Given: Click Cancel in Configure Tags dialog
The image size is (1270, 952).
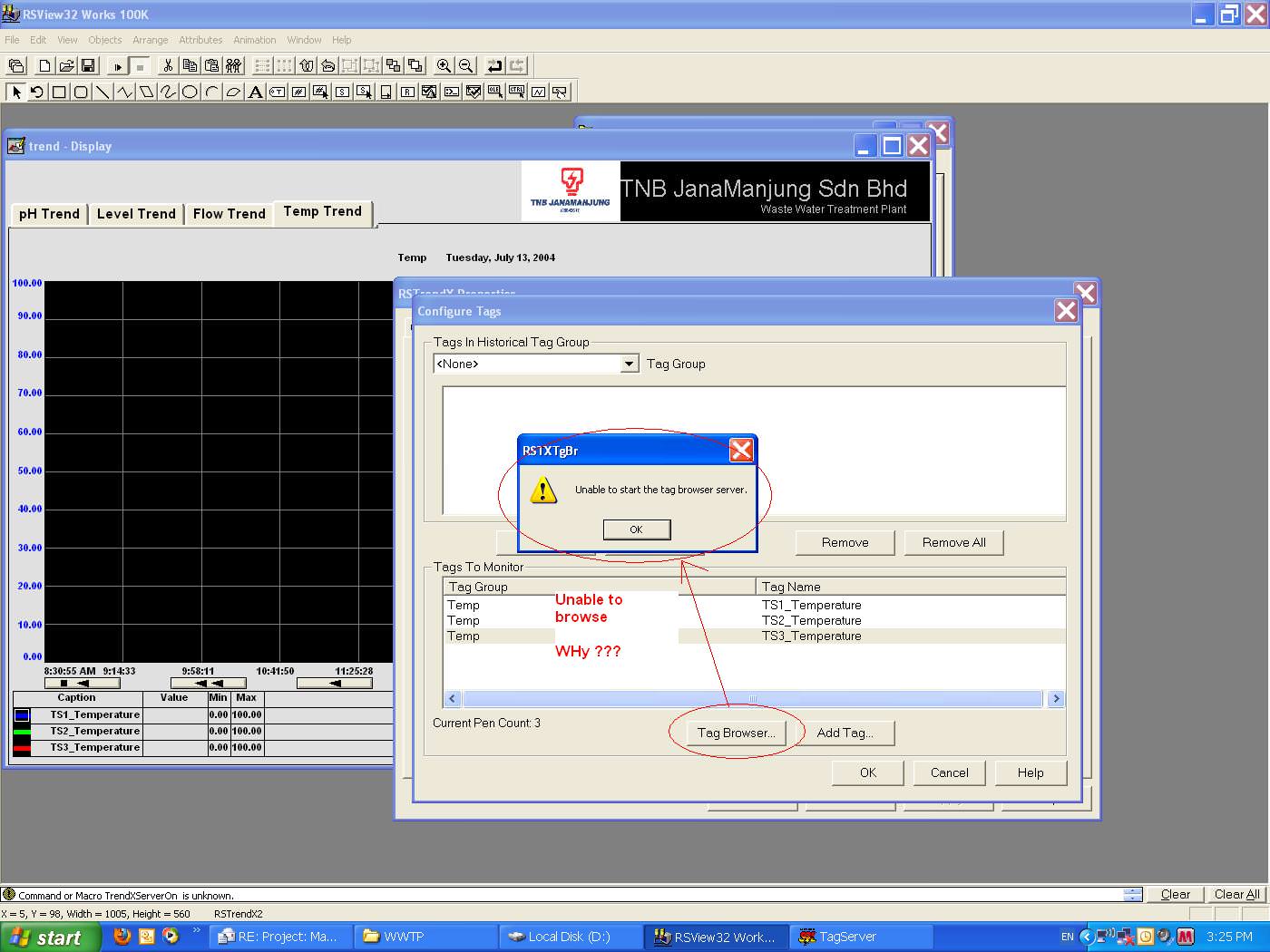Looking at the screenshot, I should pyautogui.click(x=950, y=772).
